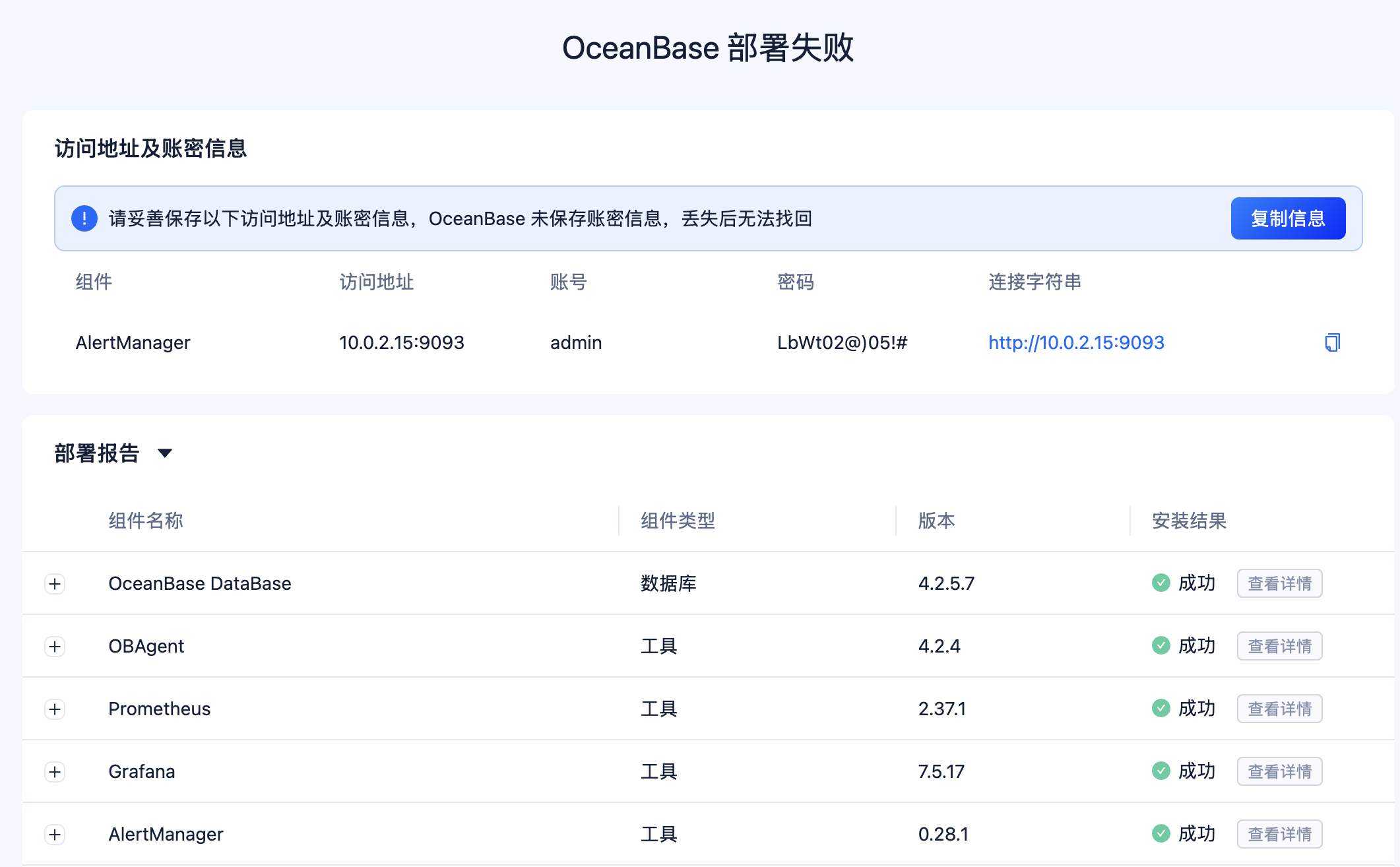Image resolution: width=1400 pixels, height=867 pixels.
Task: Click the 组件名称 column header
Action: tap(146, 521)
